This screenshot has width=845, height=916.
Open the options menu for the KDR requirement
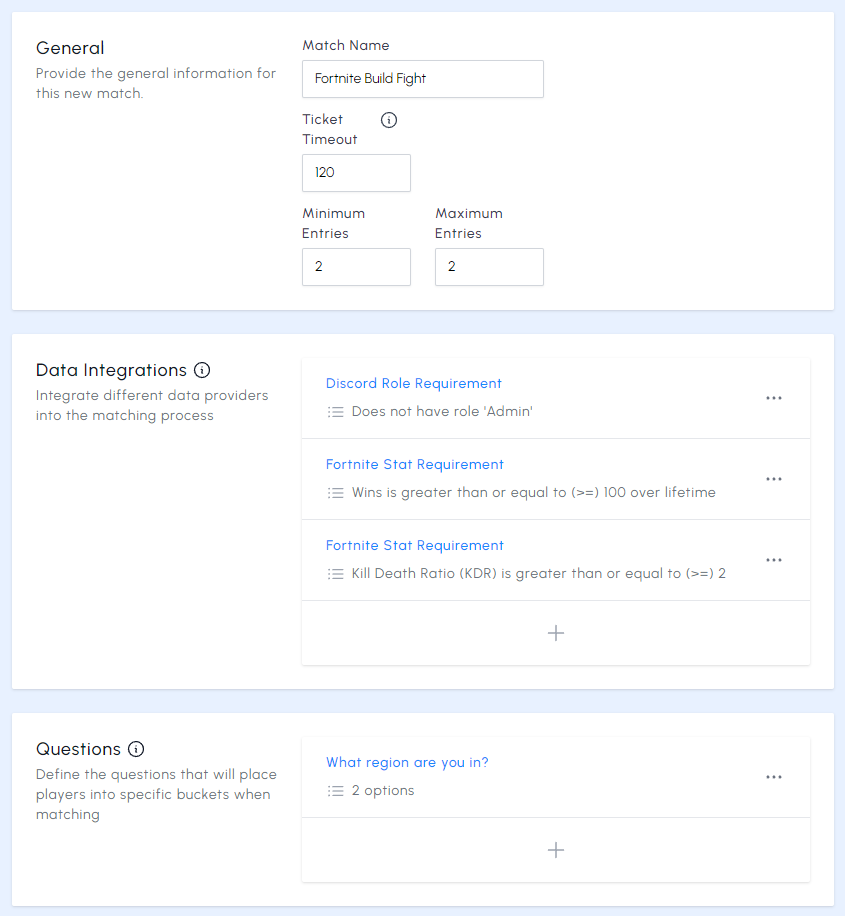774,560
